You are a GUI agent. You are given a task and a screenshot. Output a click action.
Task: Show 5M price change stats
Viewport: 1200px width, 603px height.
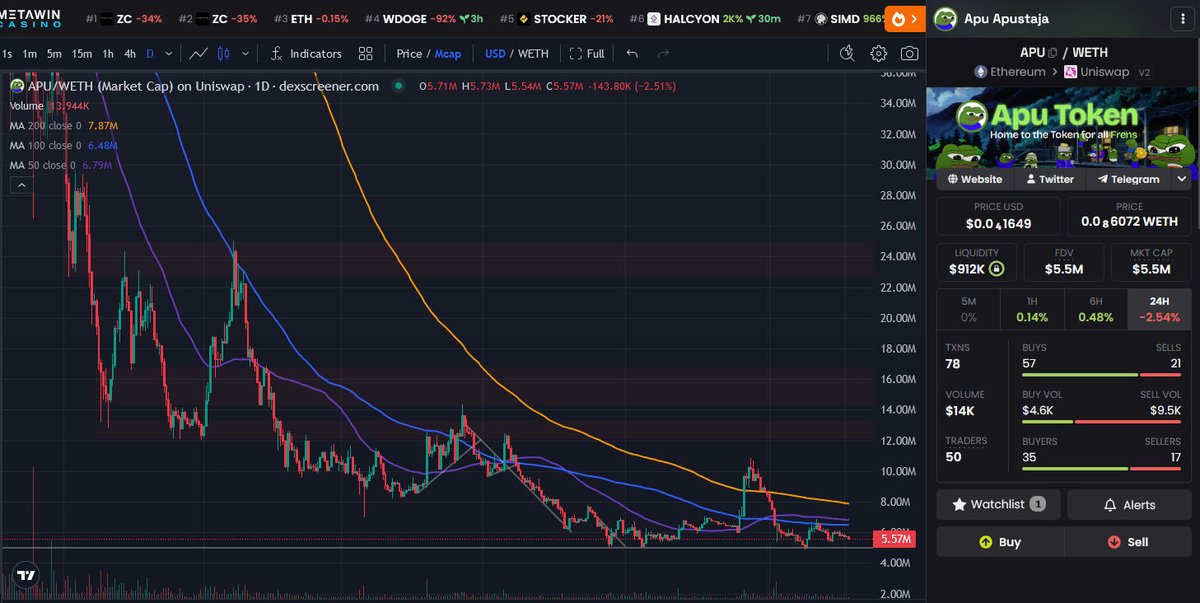(x=968, y=309)
